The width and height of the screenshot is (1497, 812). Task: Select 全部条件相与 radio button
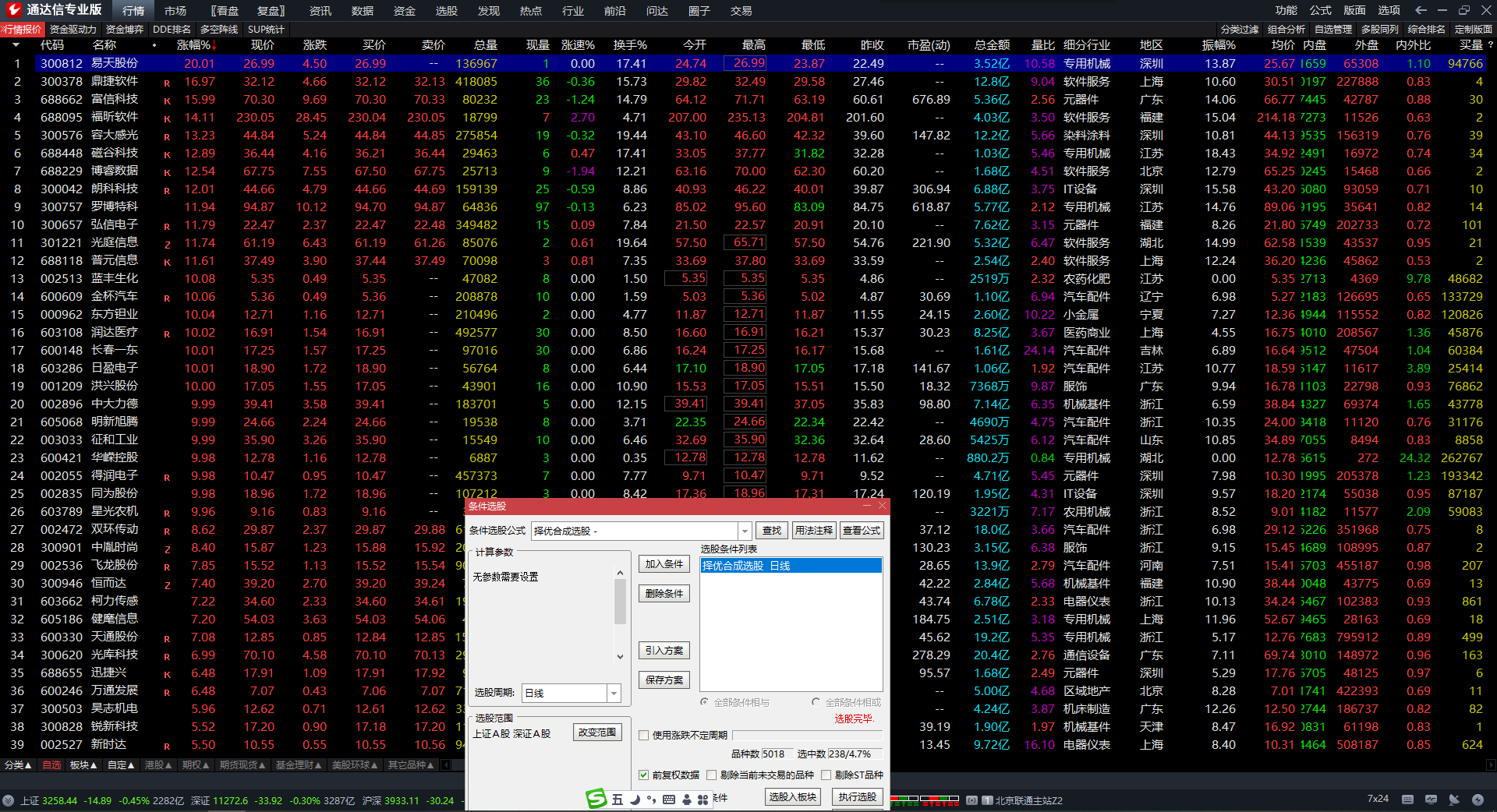(704, 702)
